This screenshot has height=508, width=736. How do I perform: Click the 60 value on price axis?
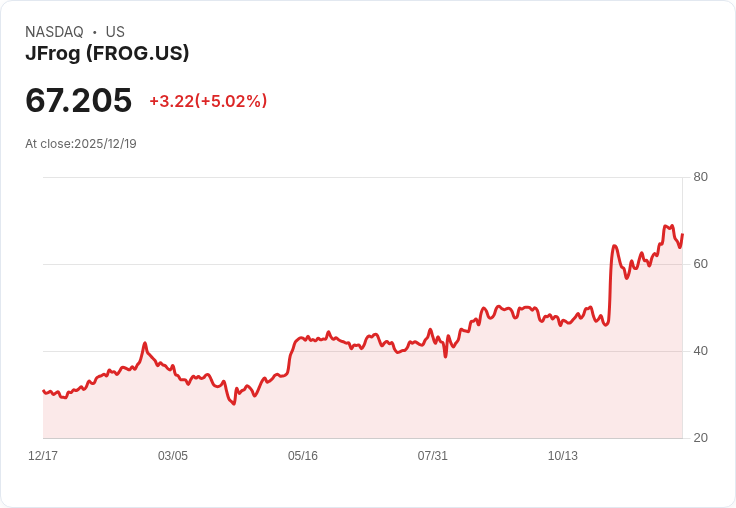point(700,264)
